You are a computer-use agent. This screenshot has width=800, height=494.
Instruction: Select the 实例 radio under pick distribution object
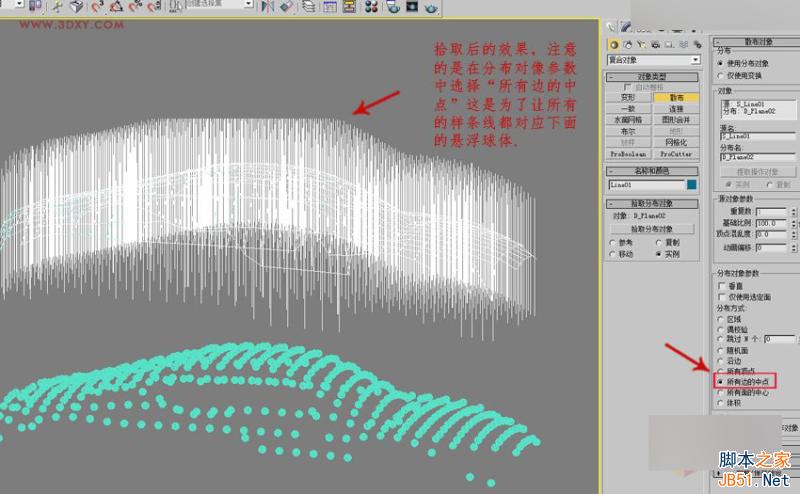pos(659,254)
